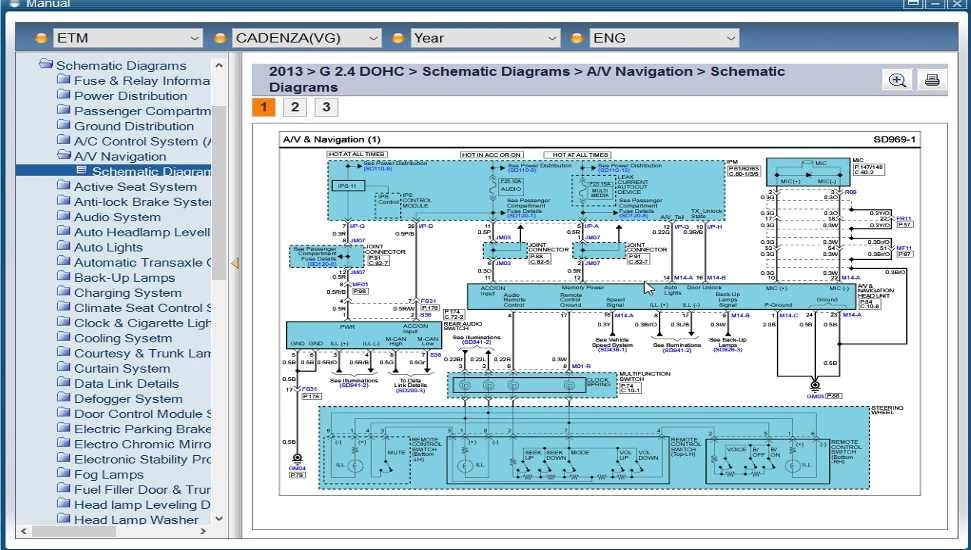971x550 pixels.
Task: Open the Year dropdown
Action: 476,38
